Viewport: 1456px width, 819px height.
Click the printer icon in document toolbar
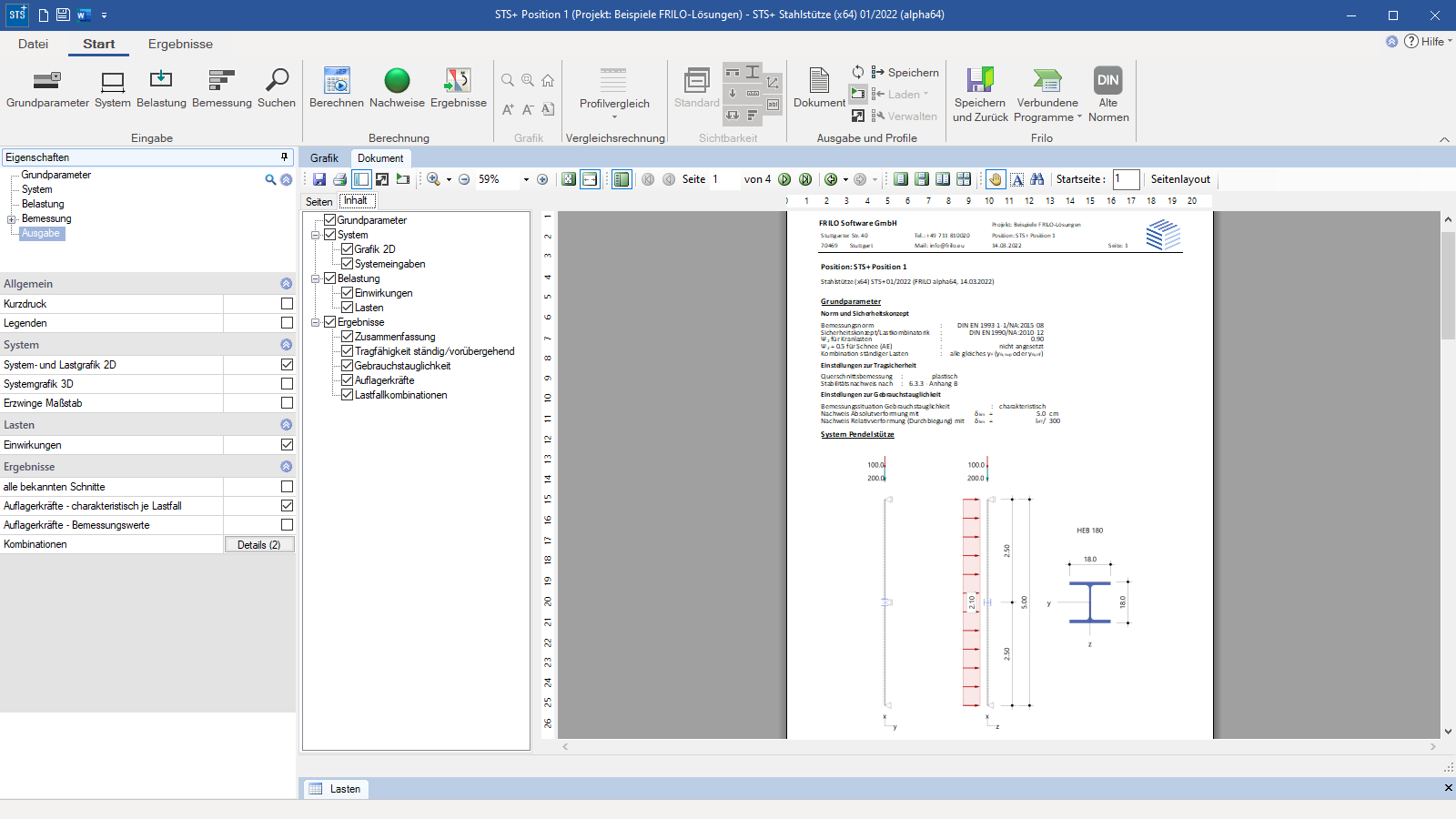click(339, 179)
